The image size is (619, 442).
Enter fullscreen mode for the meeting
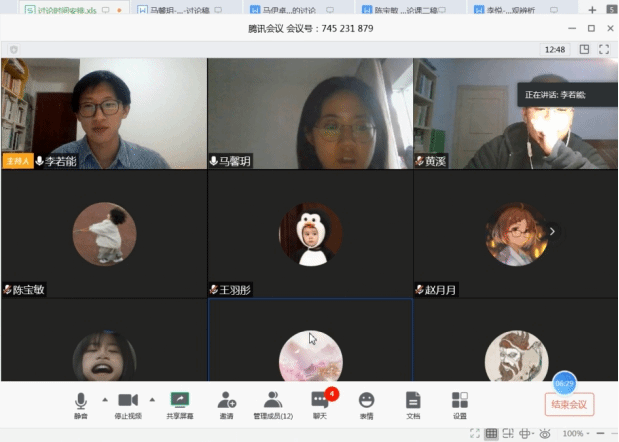coord(604,49)
